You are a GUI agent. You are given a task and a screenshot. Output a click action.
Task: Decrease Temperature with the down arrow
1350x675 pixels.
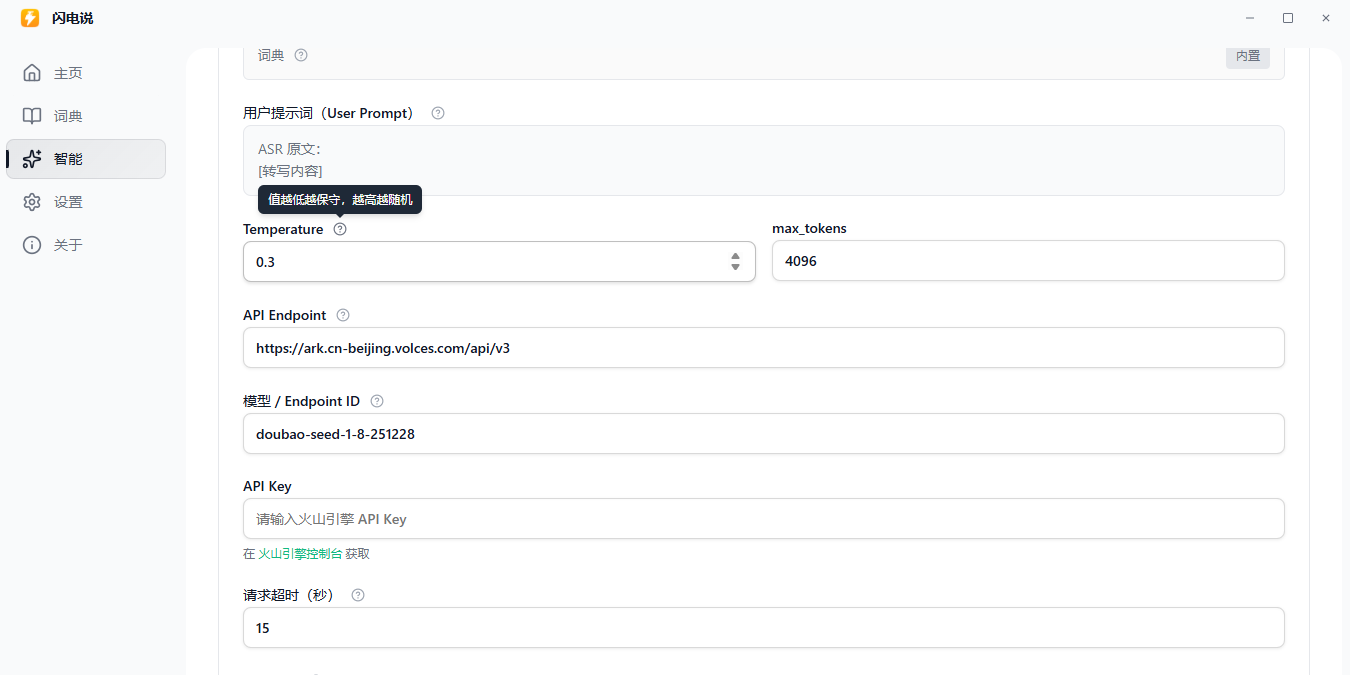pyautogui.click(x=736, y=267)
